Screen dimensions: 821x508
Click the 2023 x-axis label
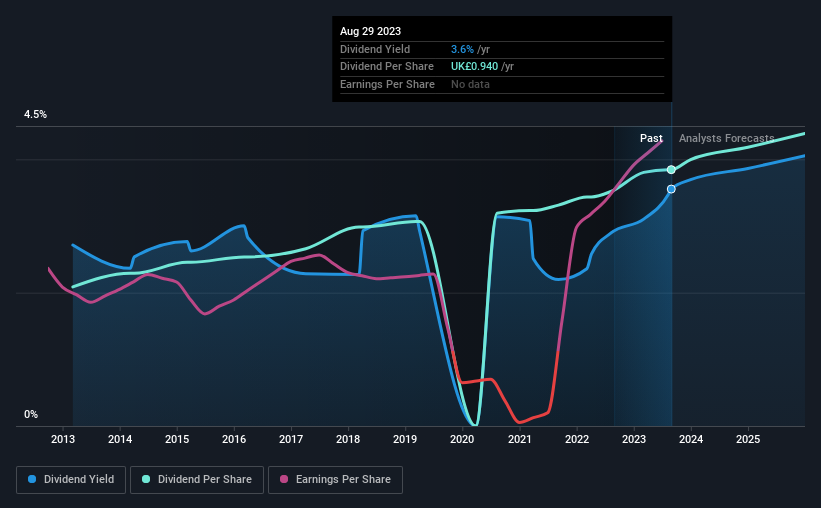(x=634, y=439)
